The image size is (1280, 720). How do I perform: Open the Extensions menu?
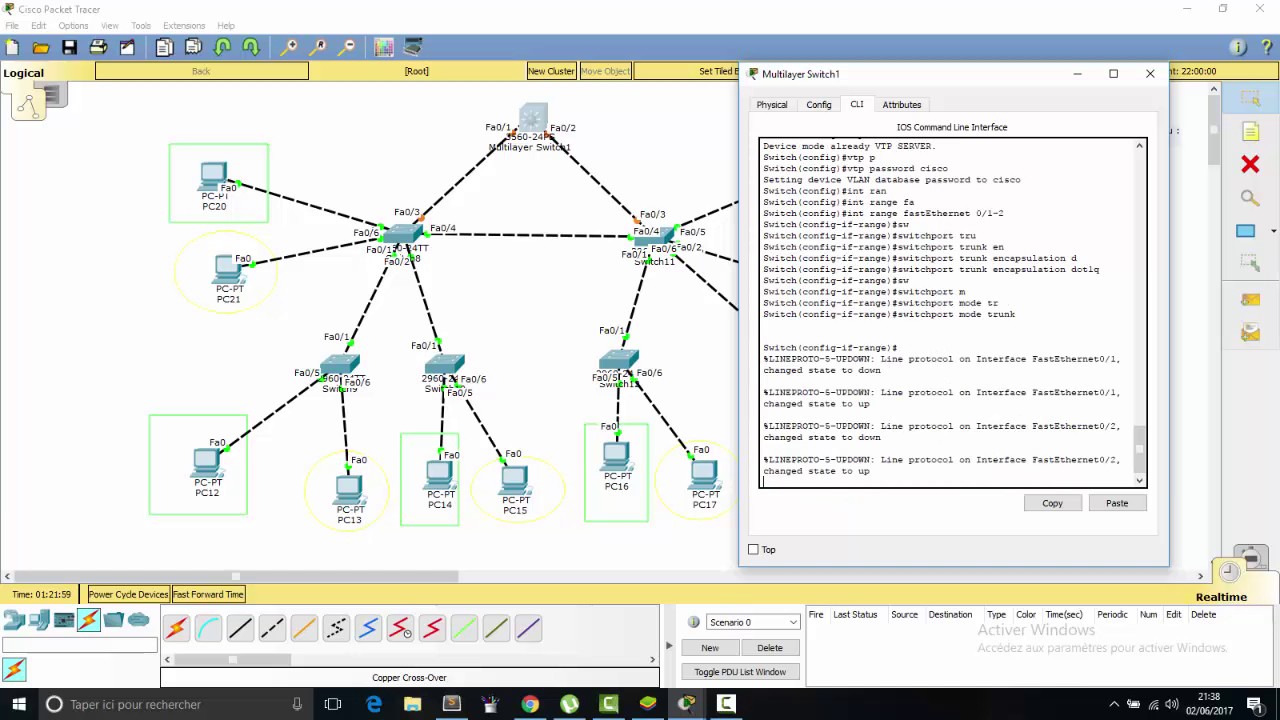[184, 25]
